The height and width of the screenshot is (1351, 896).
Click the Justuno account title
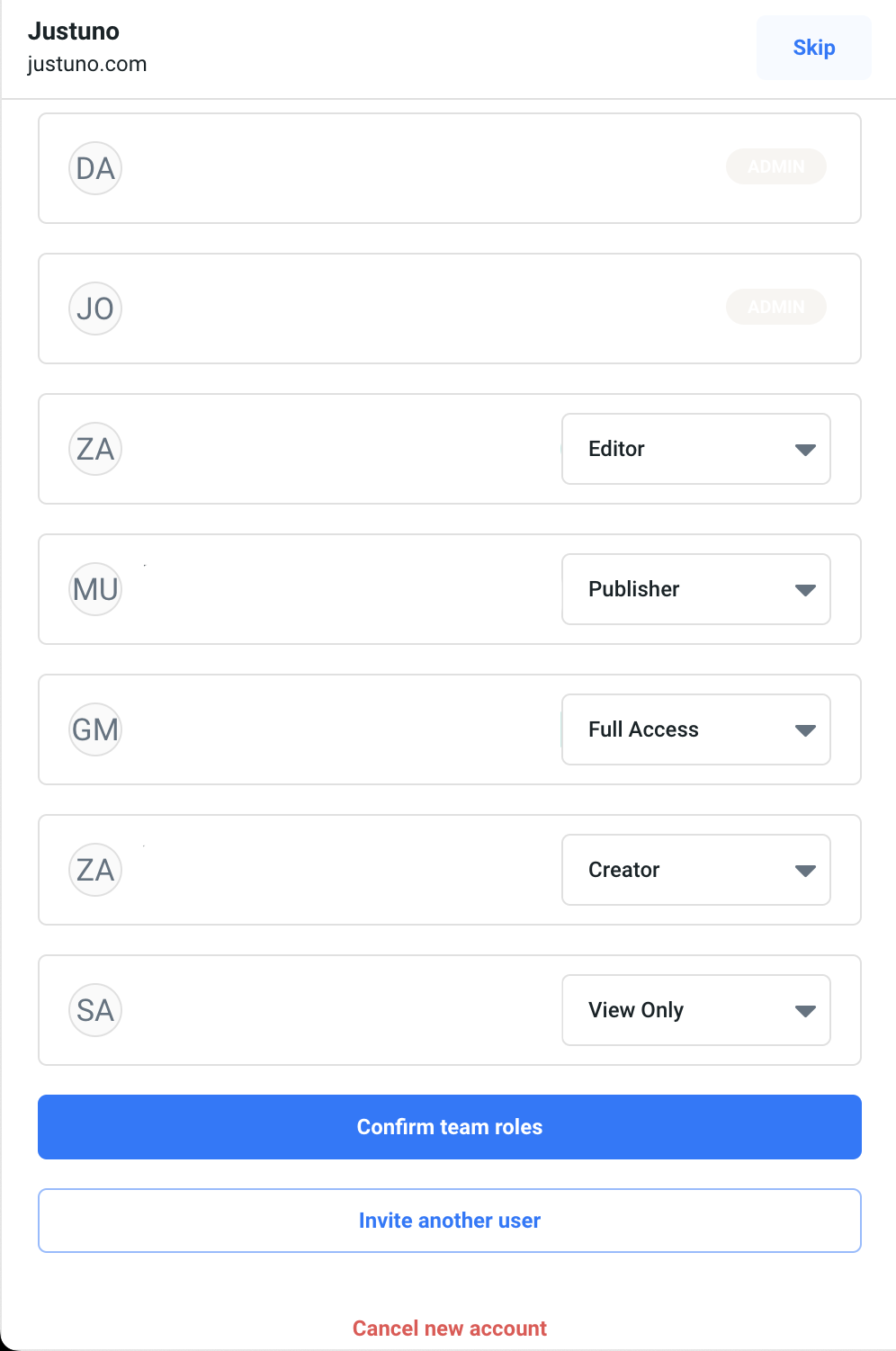[x=74, y=31]
